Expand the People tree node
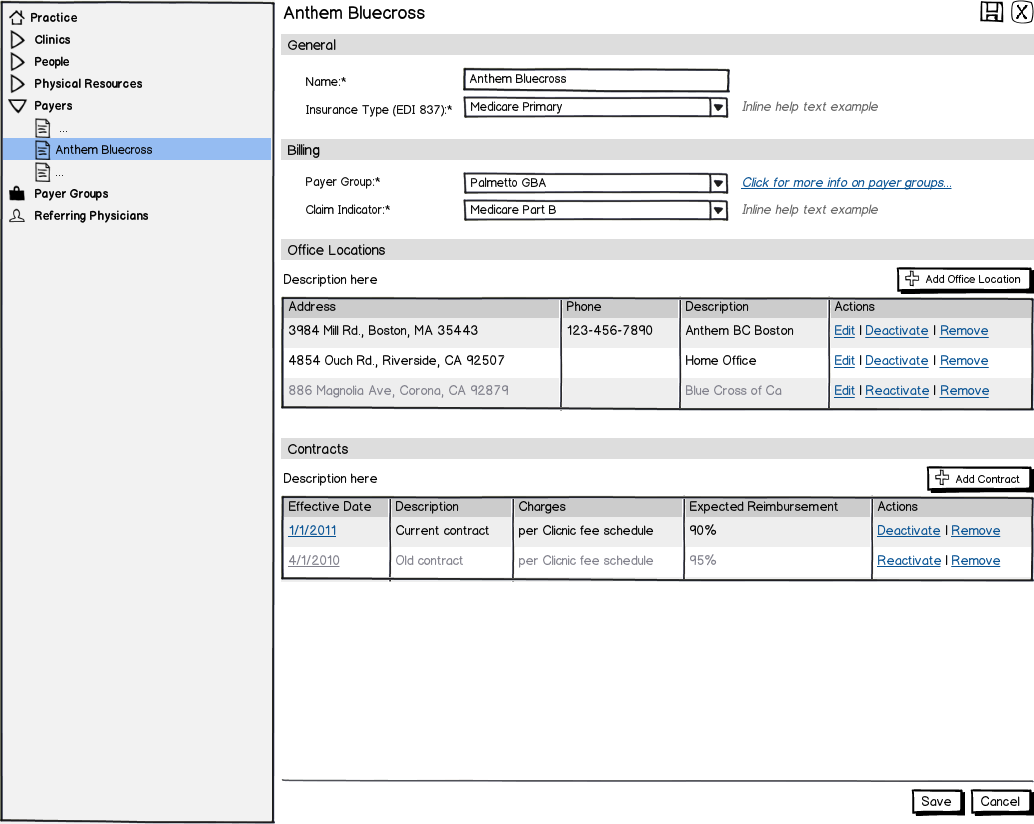This screenshot has height=824, width=1034. click(x=18, y=61)
